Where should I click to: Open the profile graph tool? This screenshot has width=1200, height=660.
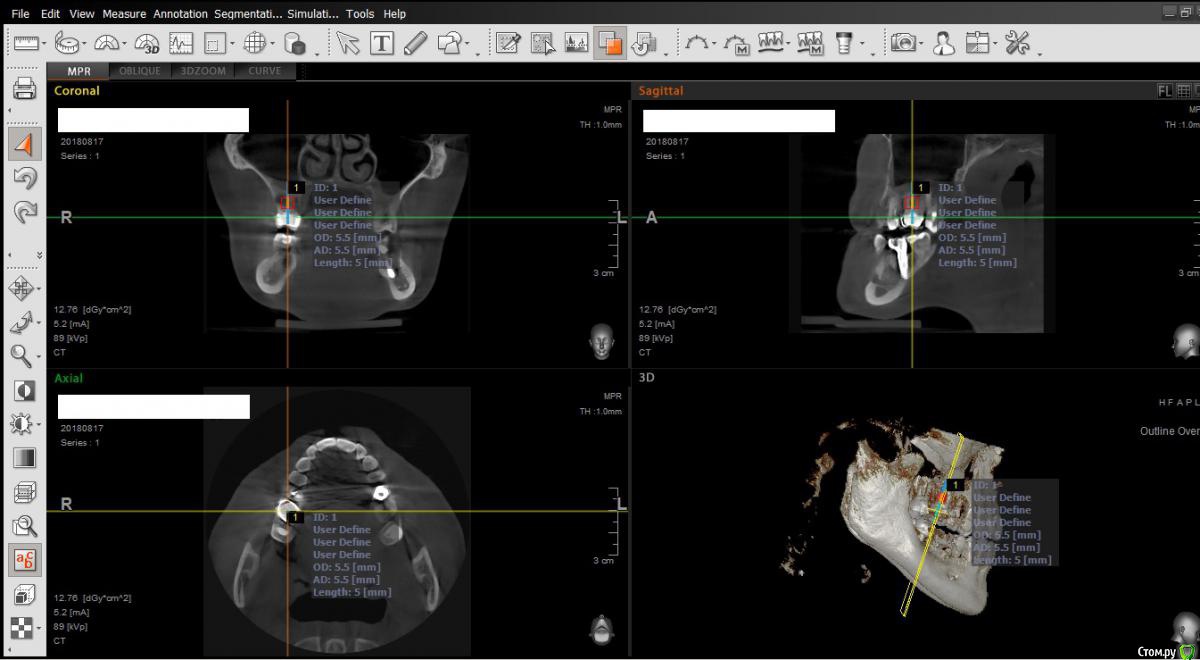[181, 43]
